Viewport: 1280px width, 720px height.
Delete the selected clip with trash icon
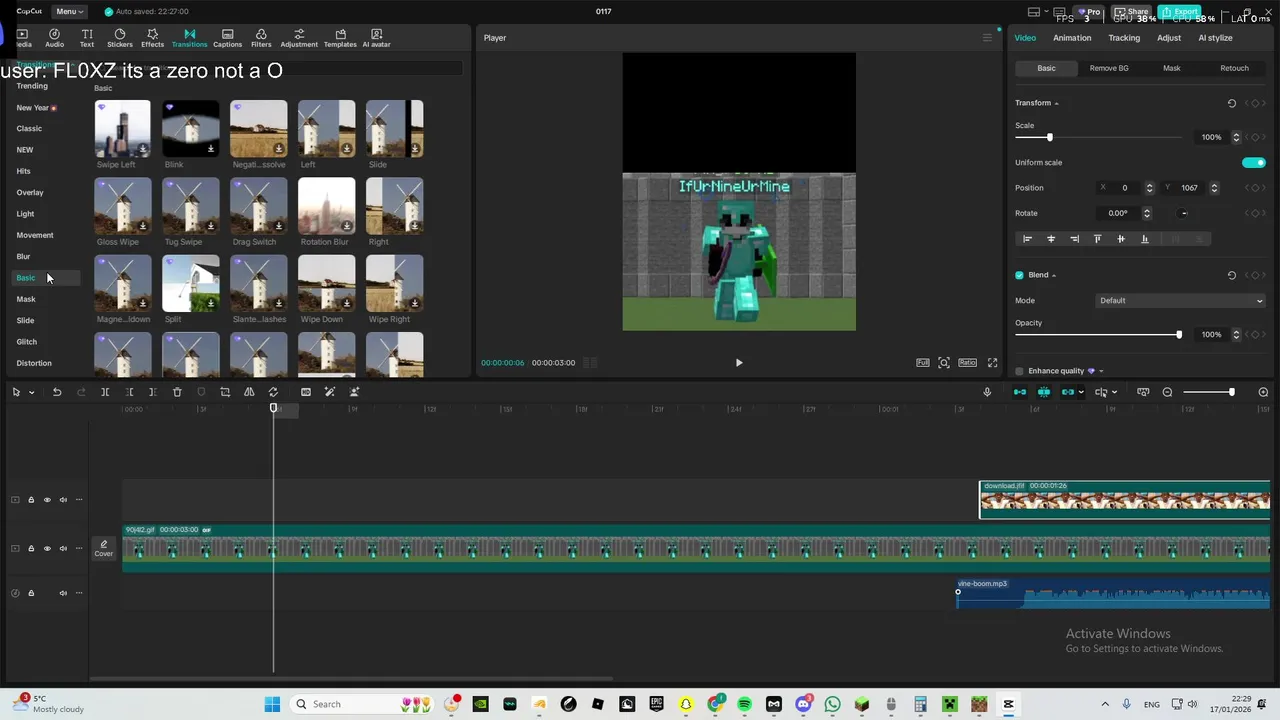pyautogui.click(x=177, y=392)
